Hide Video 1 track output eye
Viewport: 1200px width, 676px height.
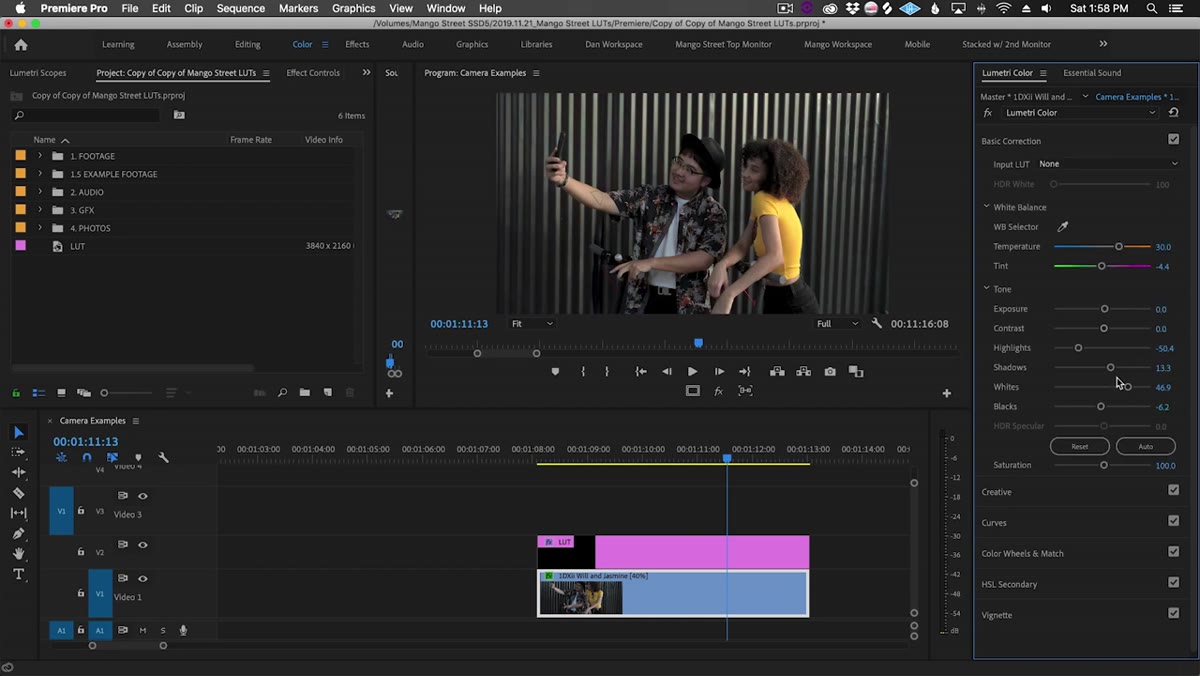[143, 578]
